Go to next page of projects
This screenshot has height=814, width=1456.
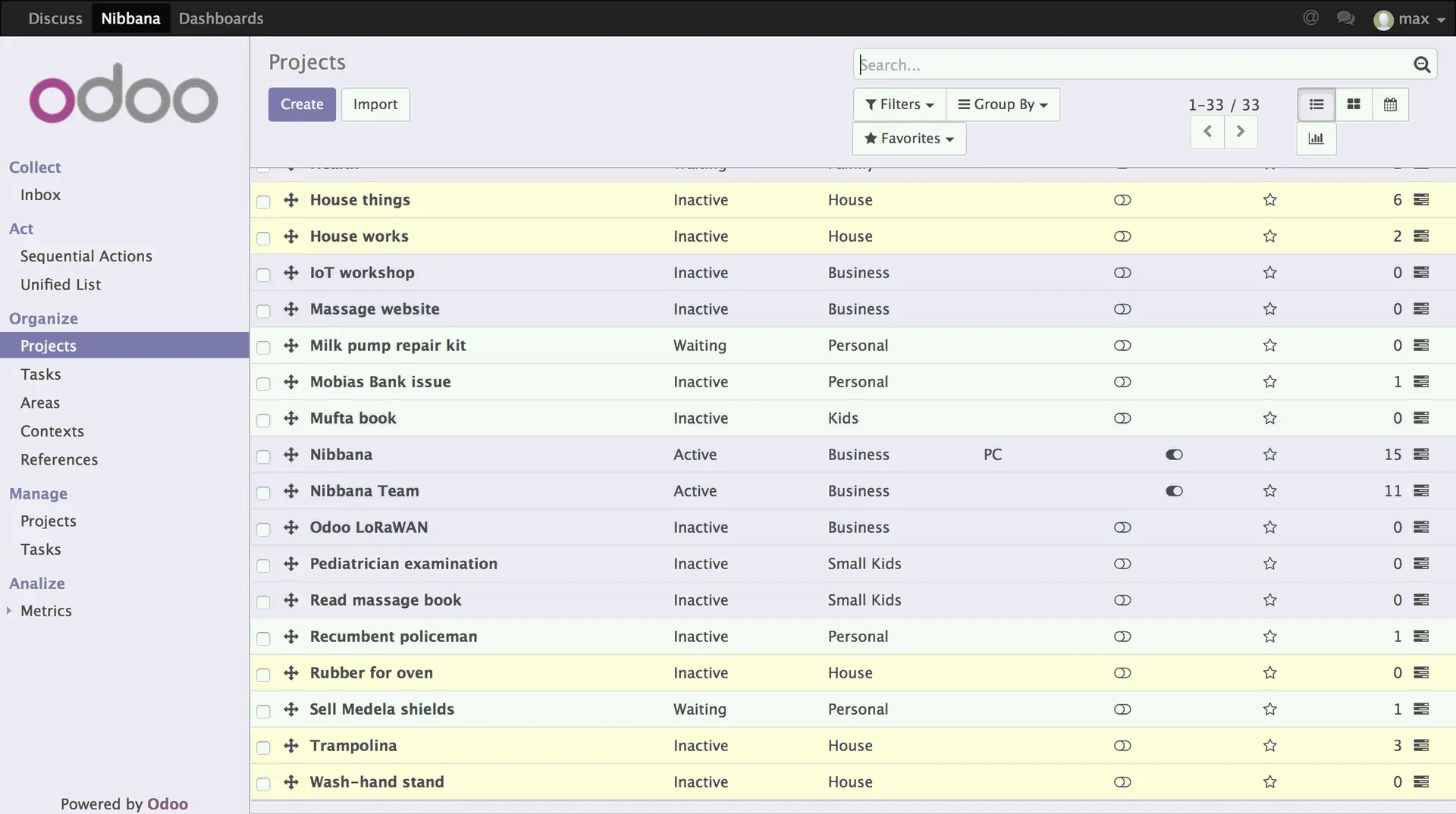[1241, 132]
